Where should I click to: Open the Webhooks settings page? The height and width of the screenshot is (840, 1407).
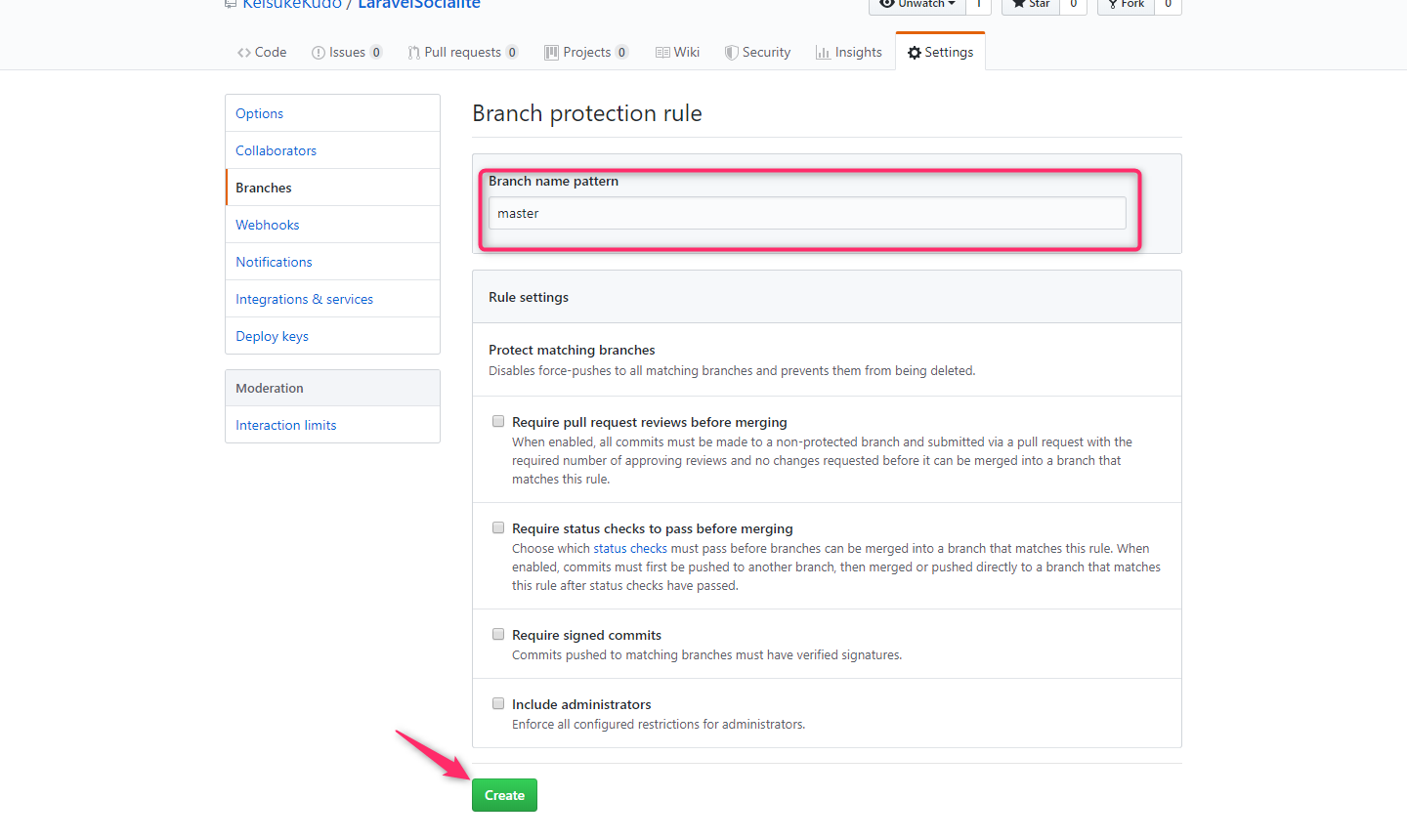pos(332,225)
